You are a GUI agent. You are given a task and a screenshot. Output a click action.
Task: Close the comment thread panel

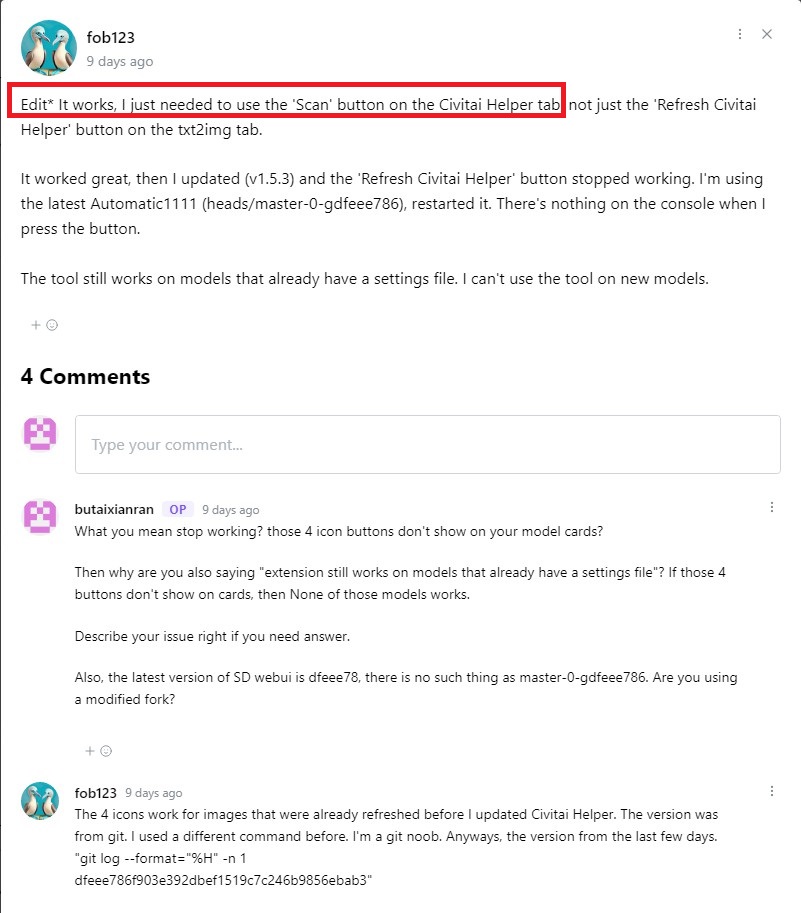(767, 34)
